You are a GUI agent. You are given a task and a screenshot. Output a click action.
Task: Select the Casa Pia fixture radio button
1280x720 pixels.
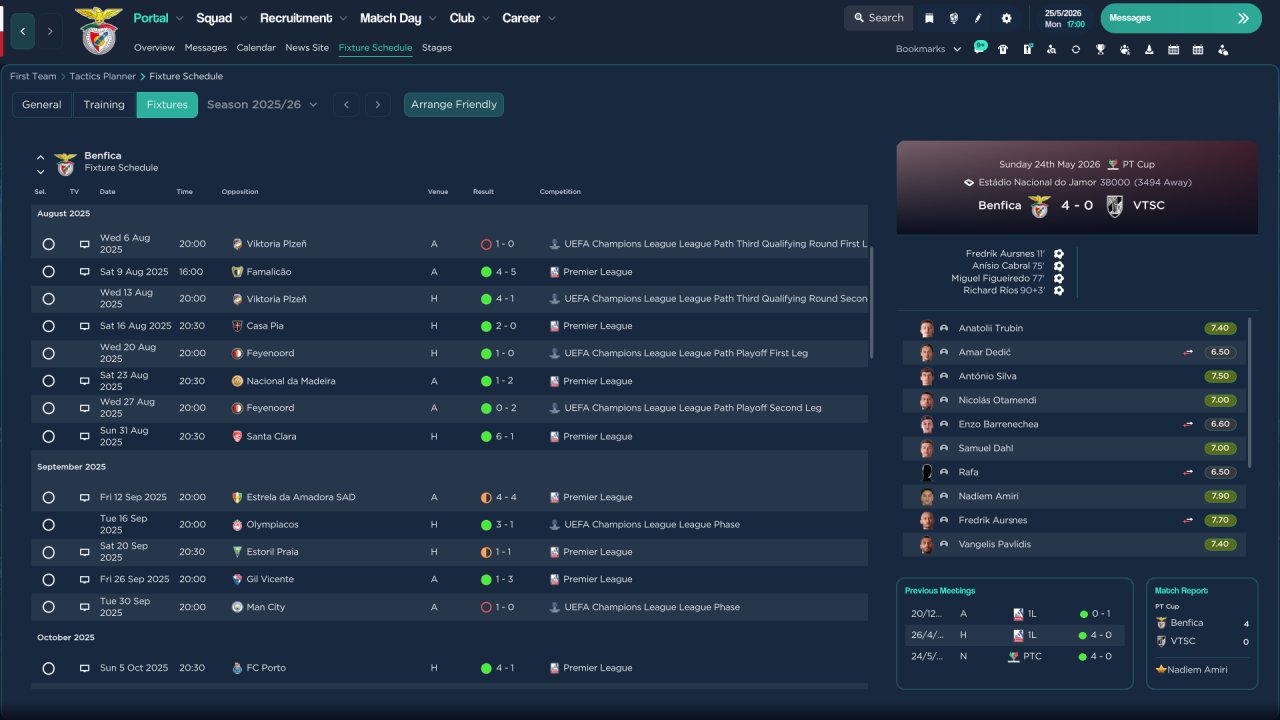48,326
